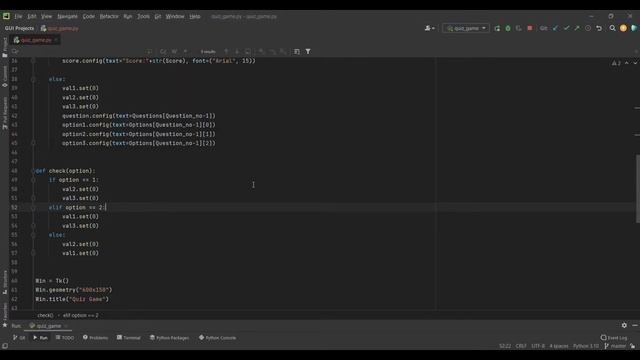Open the Navigate menu

point(67,16)
